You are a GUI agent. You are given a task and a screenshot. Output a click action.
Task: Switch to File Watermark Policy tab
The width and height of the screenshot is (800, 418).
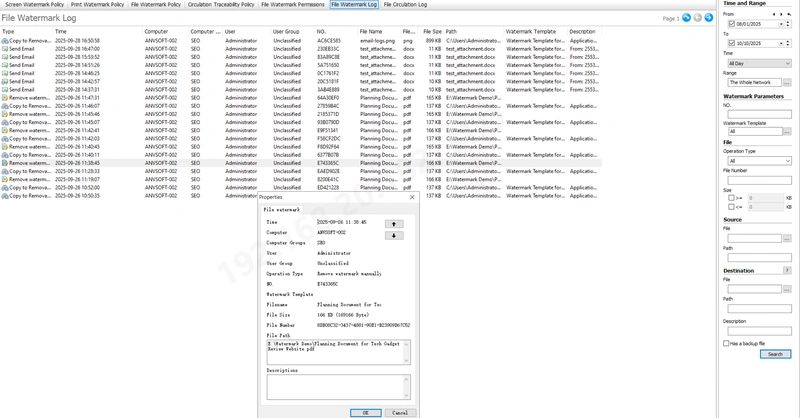coord(156,4)
